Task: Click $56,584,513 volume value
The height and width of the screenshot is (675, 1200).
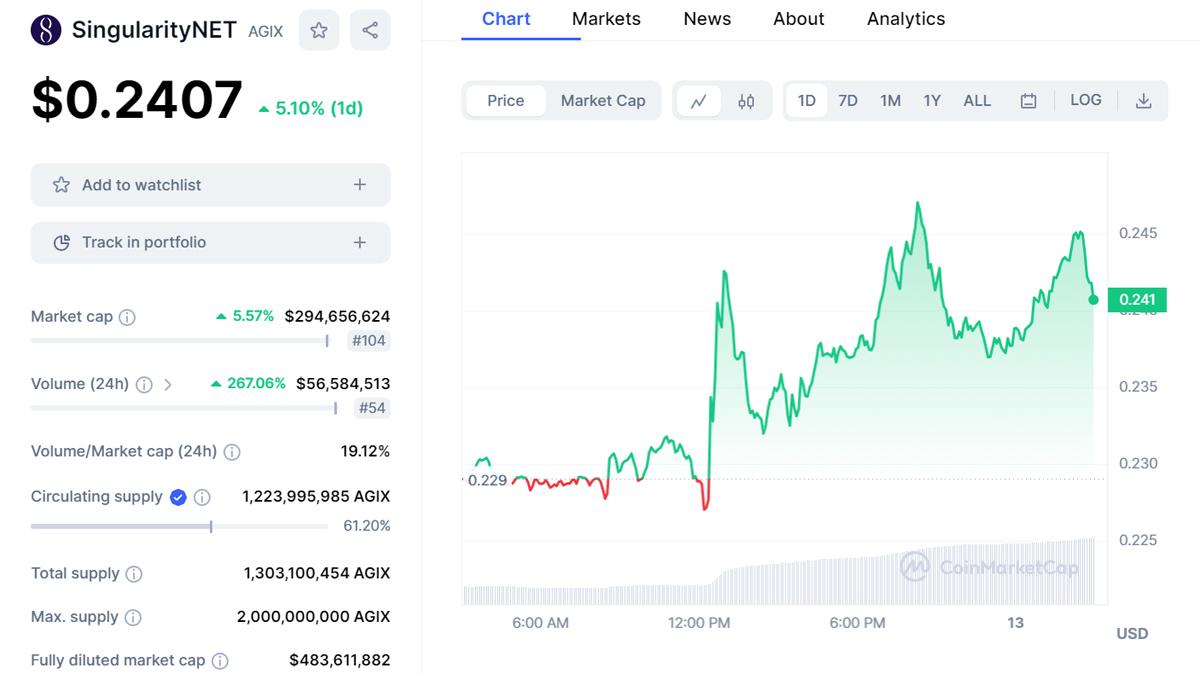Action: [343, 383]
